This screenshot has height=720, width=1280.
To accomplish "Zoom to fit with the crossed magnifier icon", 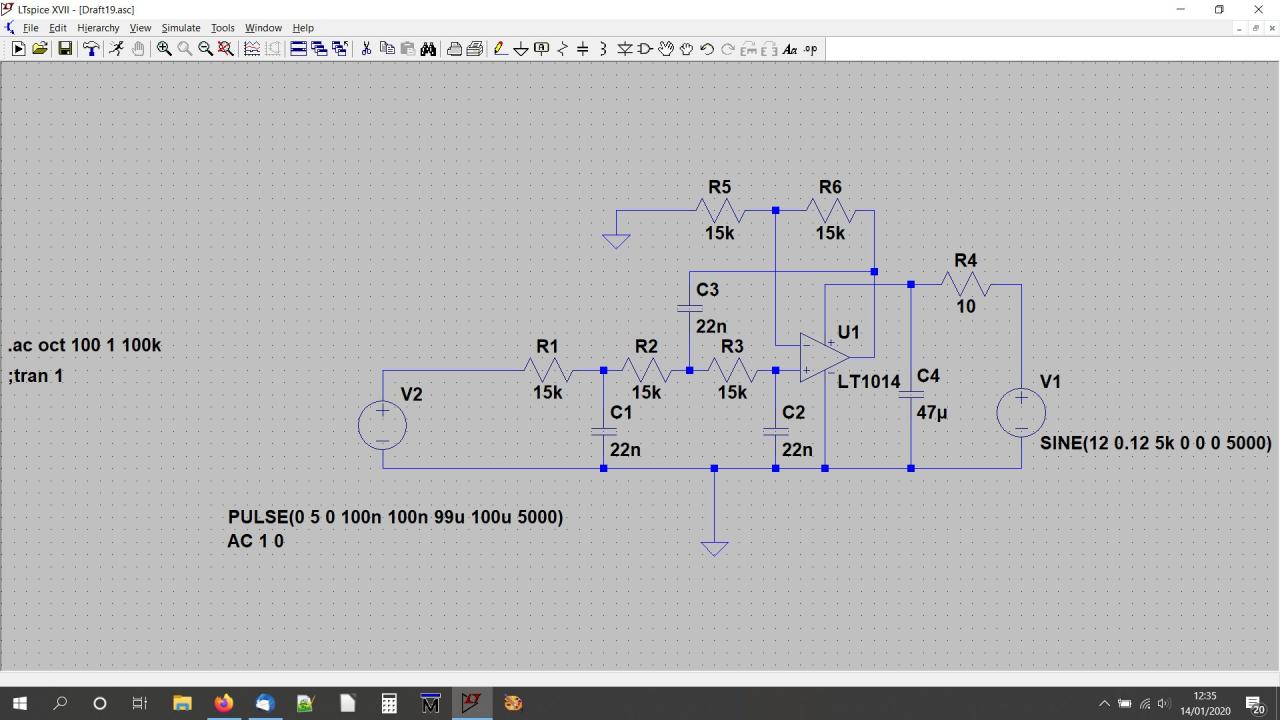I will [226, 49].
